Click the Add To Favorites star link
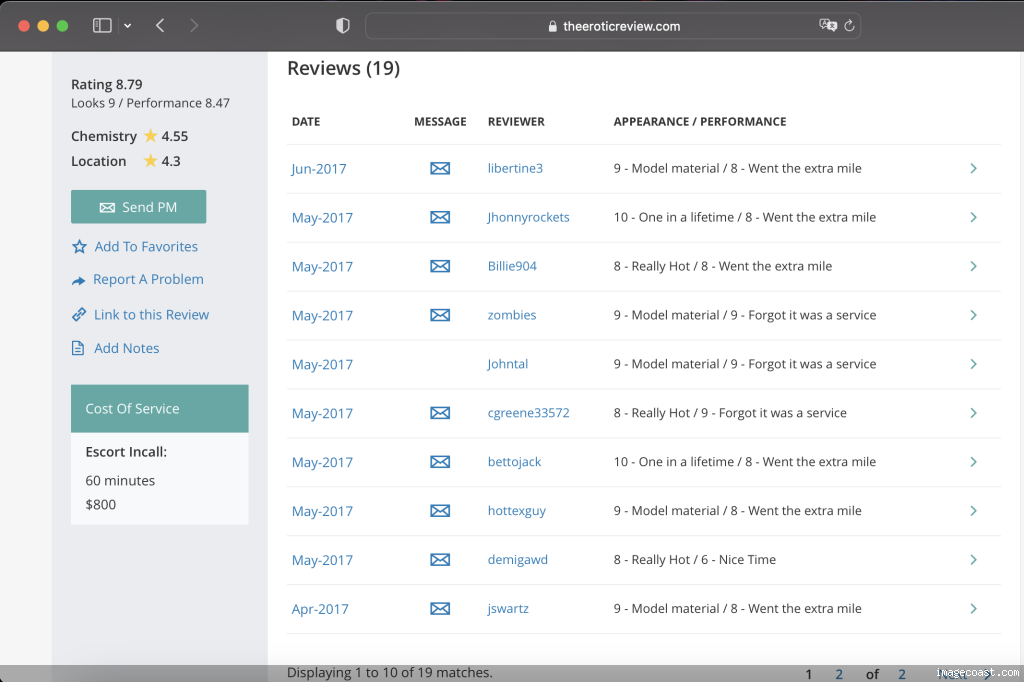Image resolution: width=1024 pixels, height=682 pixels. [x=145, y=247]
